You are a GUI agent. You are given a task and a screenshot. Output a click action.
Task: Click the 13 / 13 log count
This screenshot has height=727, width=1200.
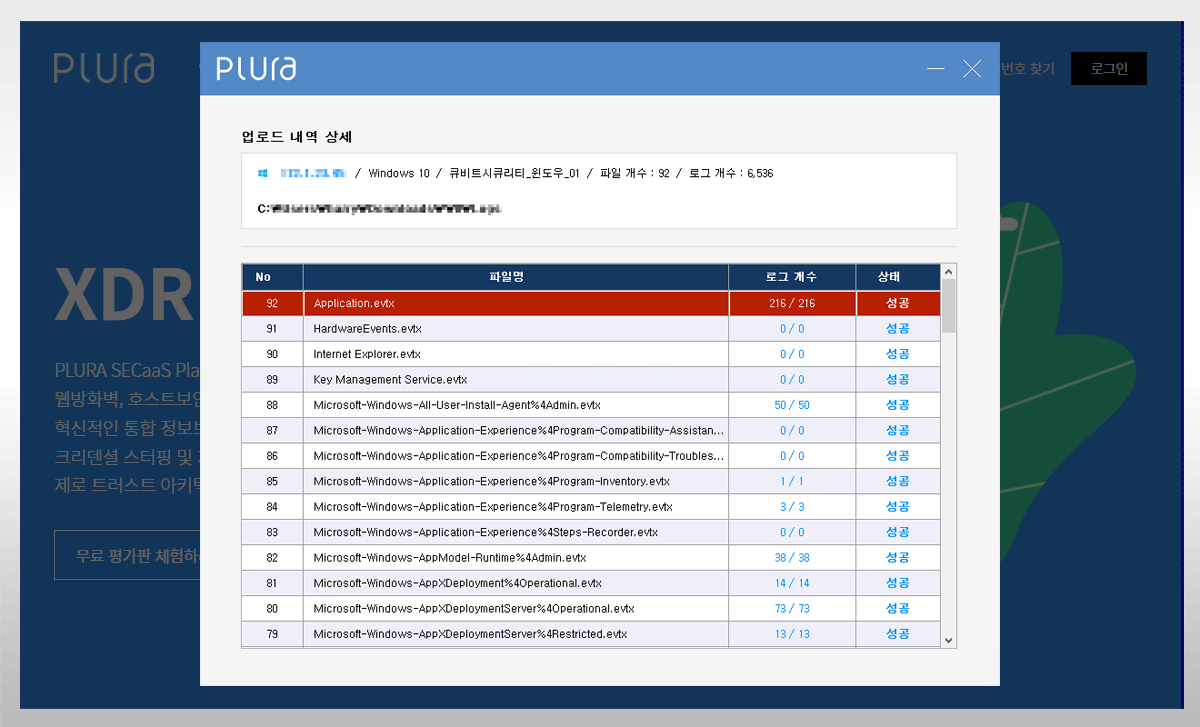click(792, 634)
